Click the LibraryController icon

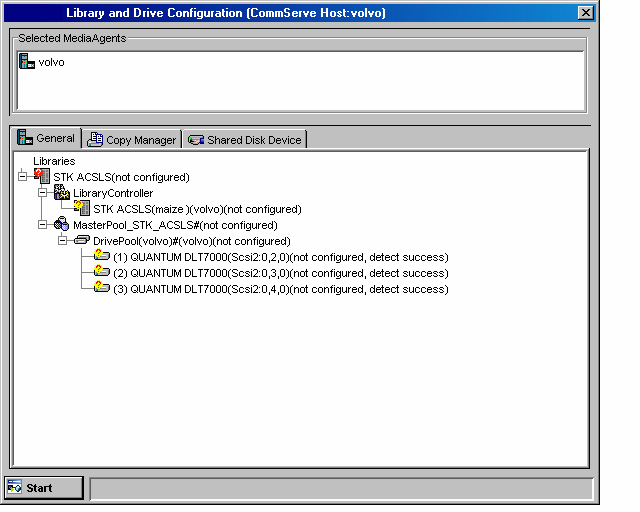pyautogui.click(x=62, y=192)
